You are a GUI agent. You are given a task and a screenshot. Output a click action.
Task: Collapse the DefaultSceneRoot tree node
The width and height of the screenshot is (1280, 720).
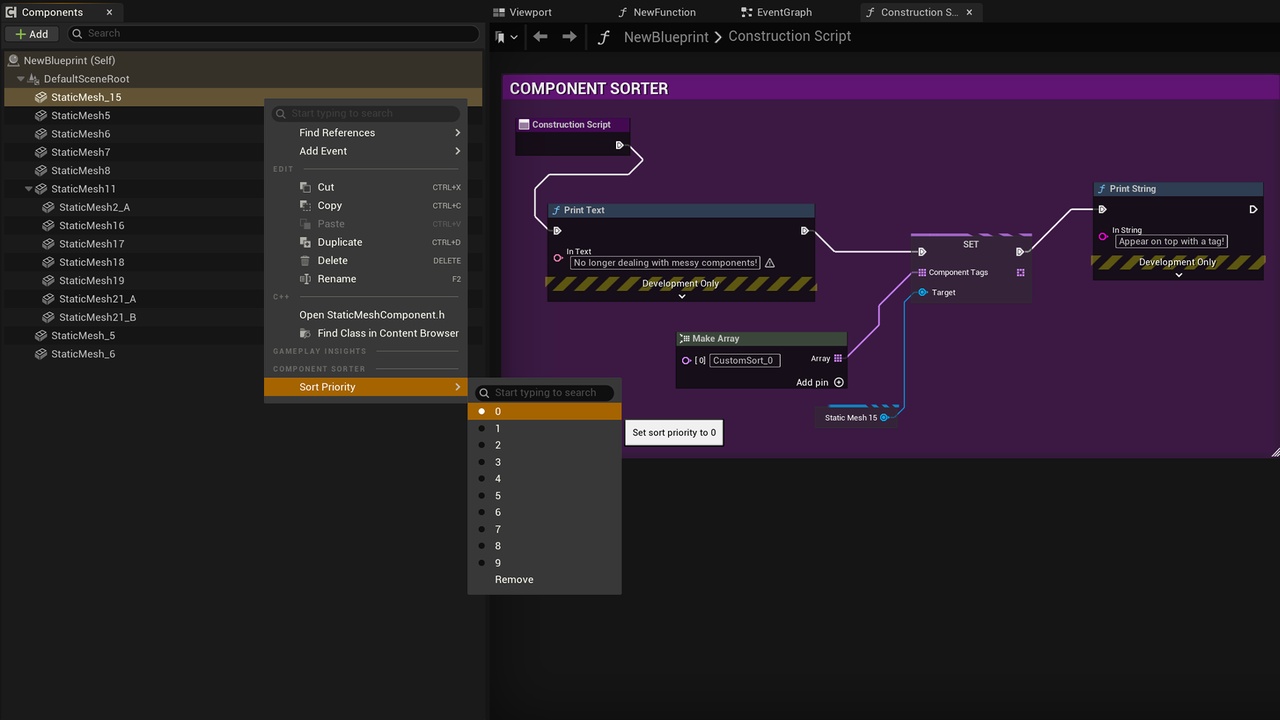coord(21,79)
